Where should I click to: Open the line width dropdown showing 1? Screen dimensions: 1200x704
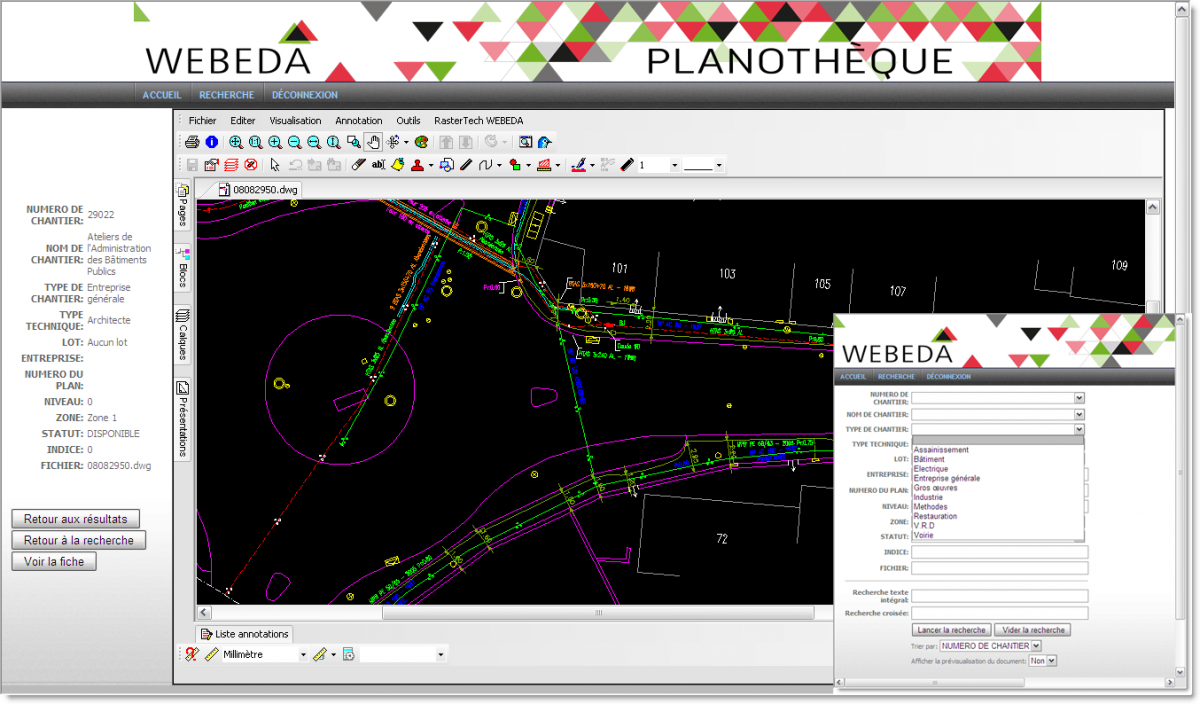tap(674, 166)
